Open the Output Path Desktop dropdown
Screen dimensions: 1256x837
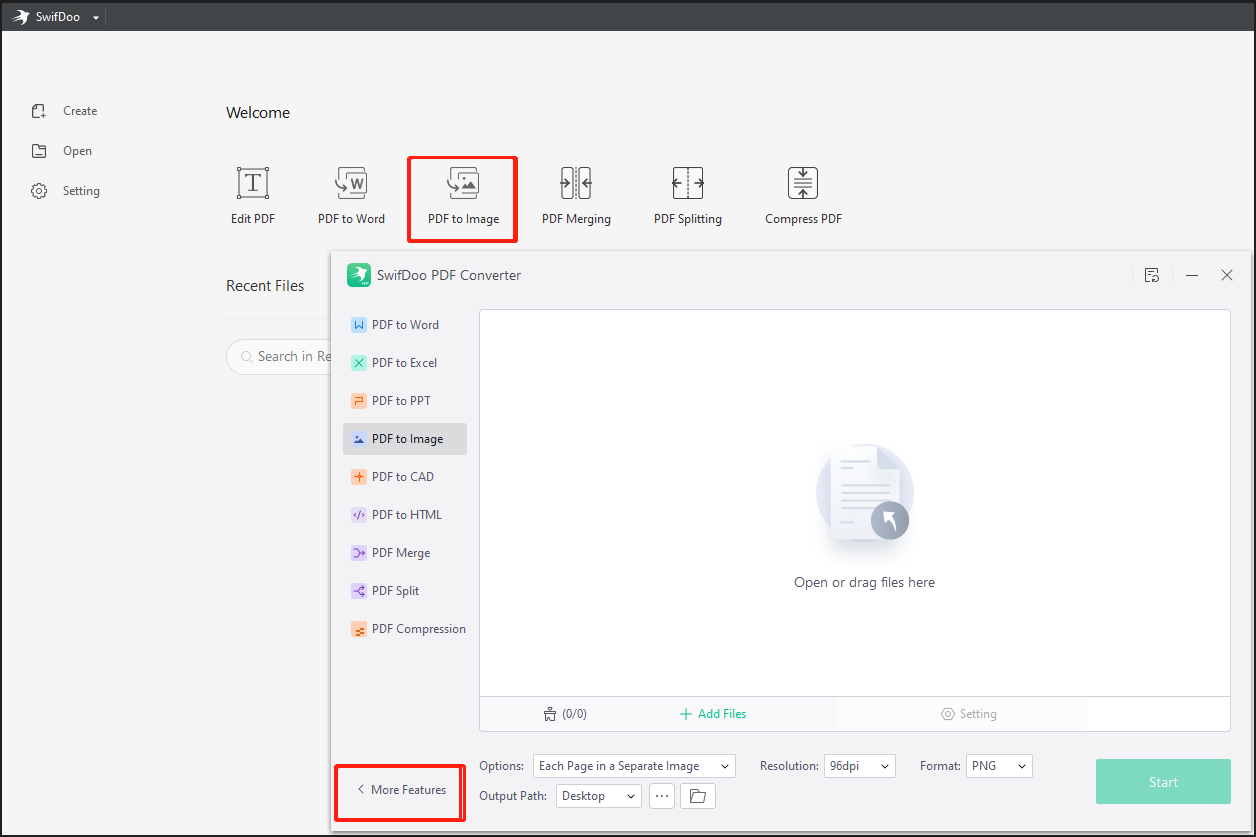(x=599, y=796)
